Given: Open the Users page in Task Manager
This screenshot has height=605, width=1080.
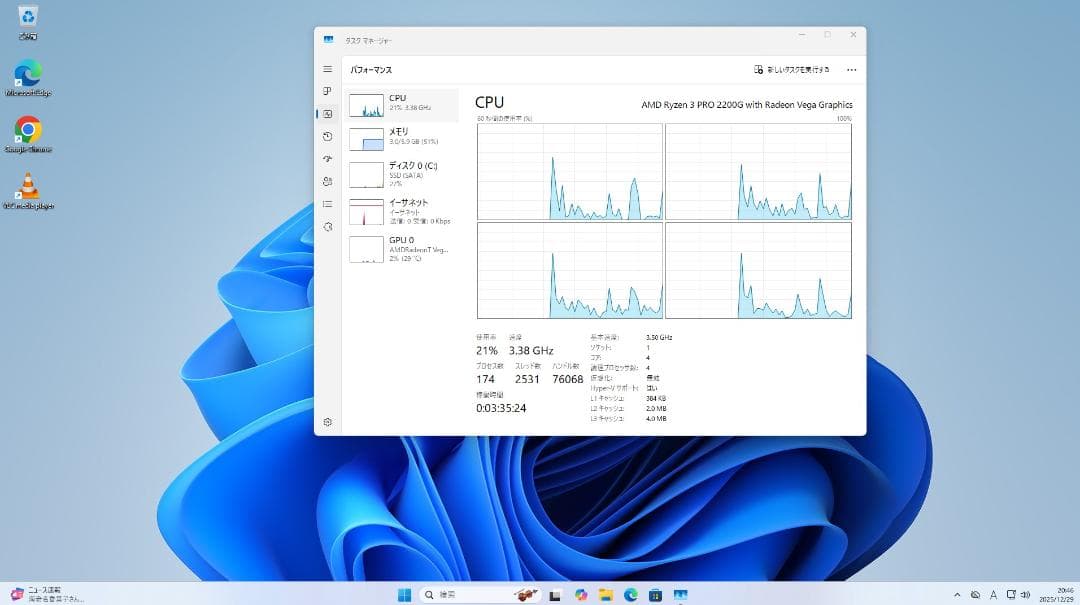Looking at the screenshot, I should click(x=327, y=181).
